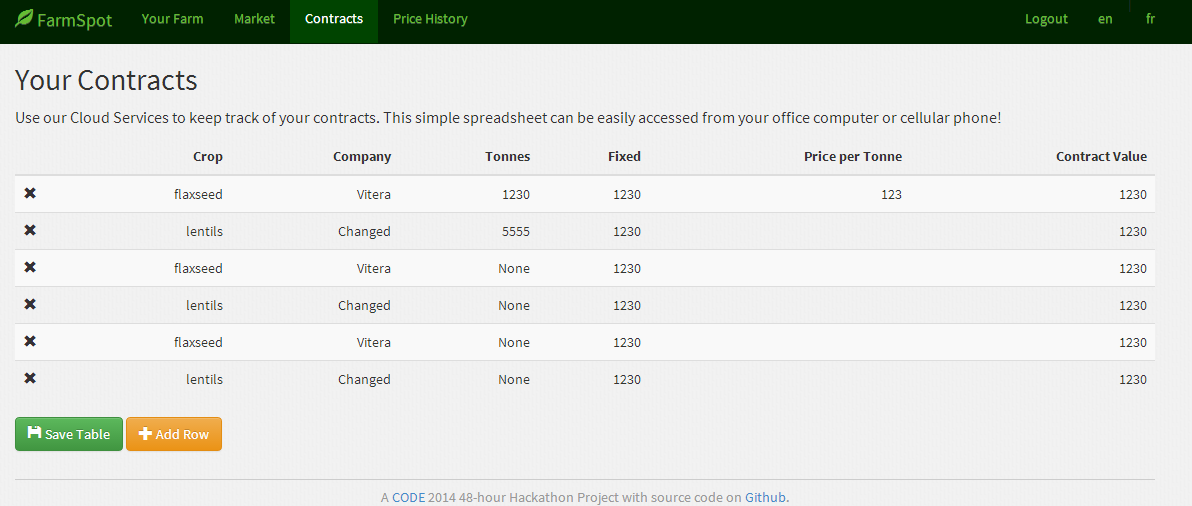The image size is (1192, 506).
Task: Select the Contracts navigation tab
Action: point(334,19)
